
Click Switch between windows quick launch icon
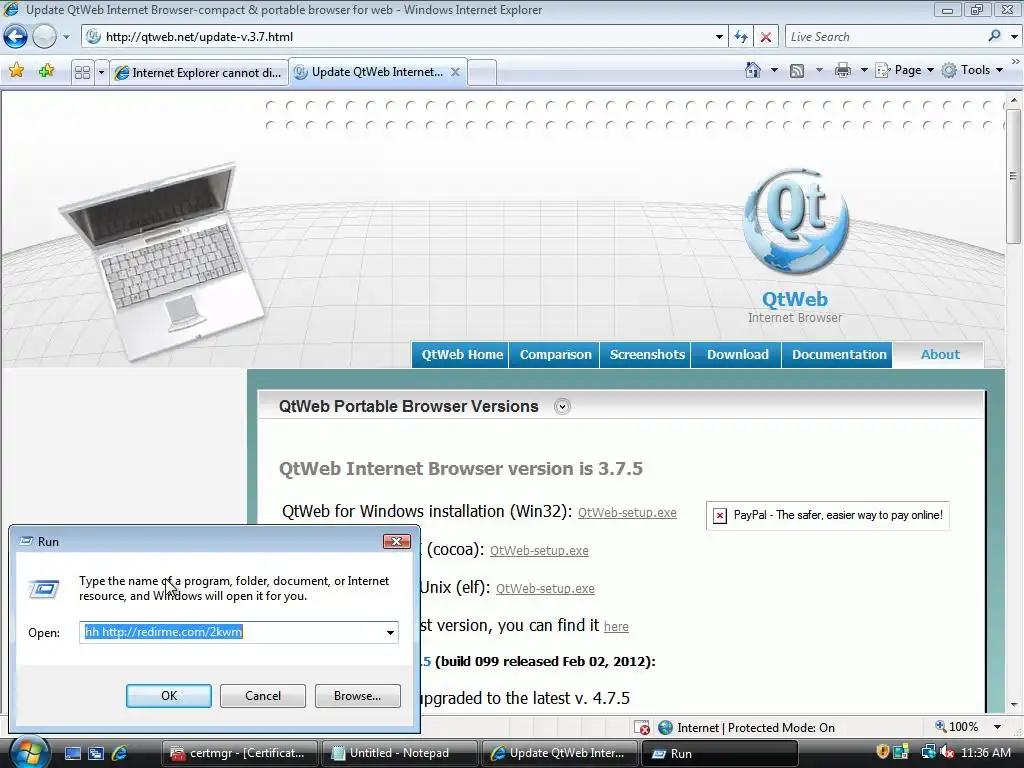click(x=96, y=753)
